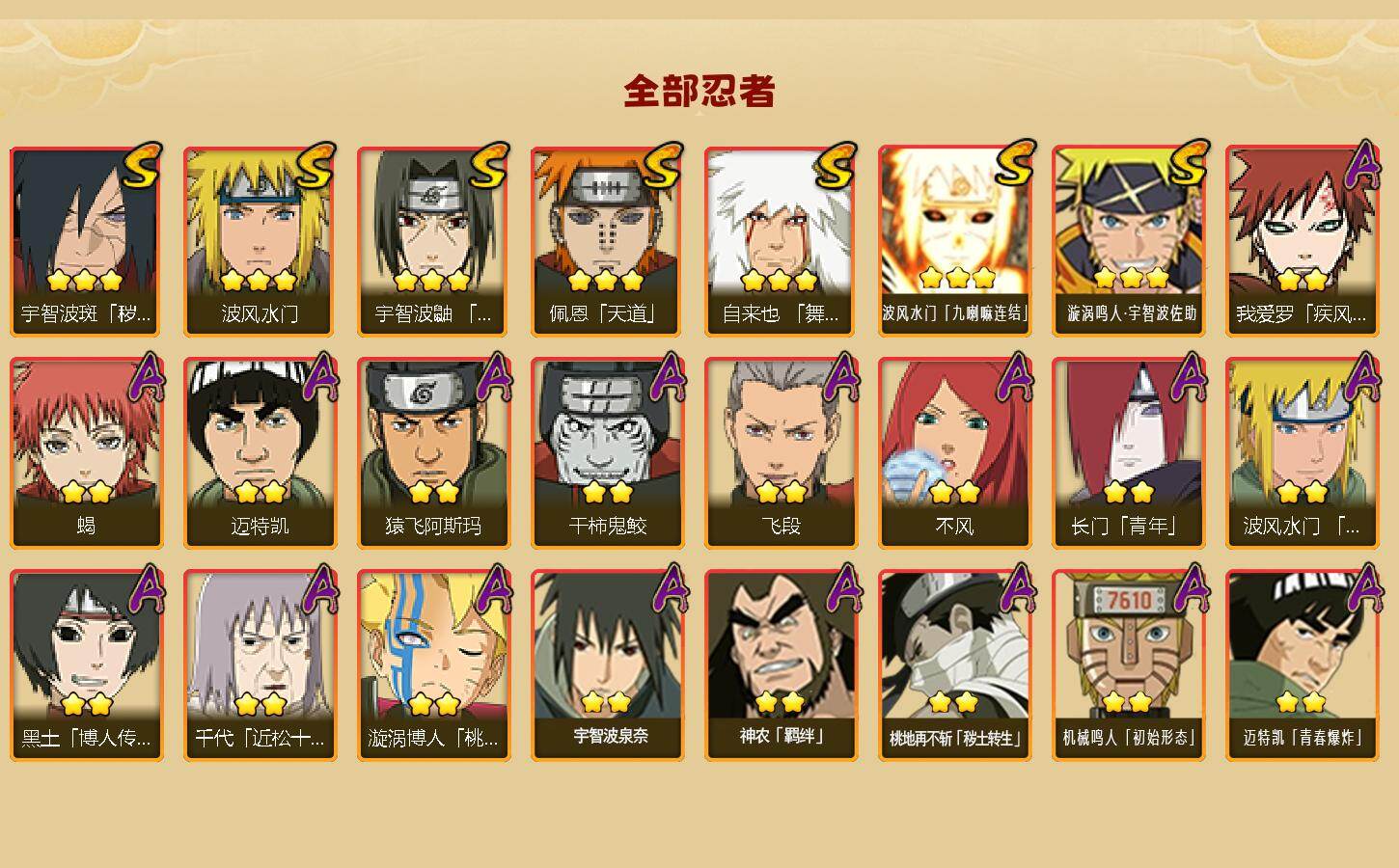
Task: Select the 佩恩「天道」 ninja card
Action: [x=607, y=241]
